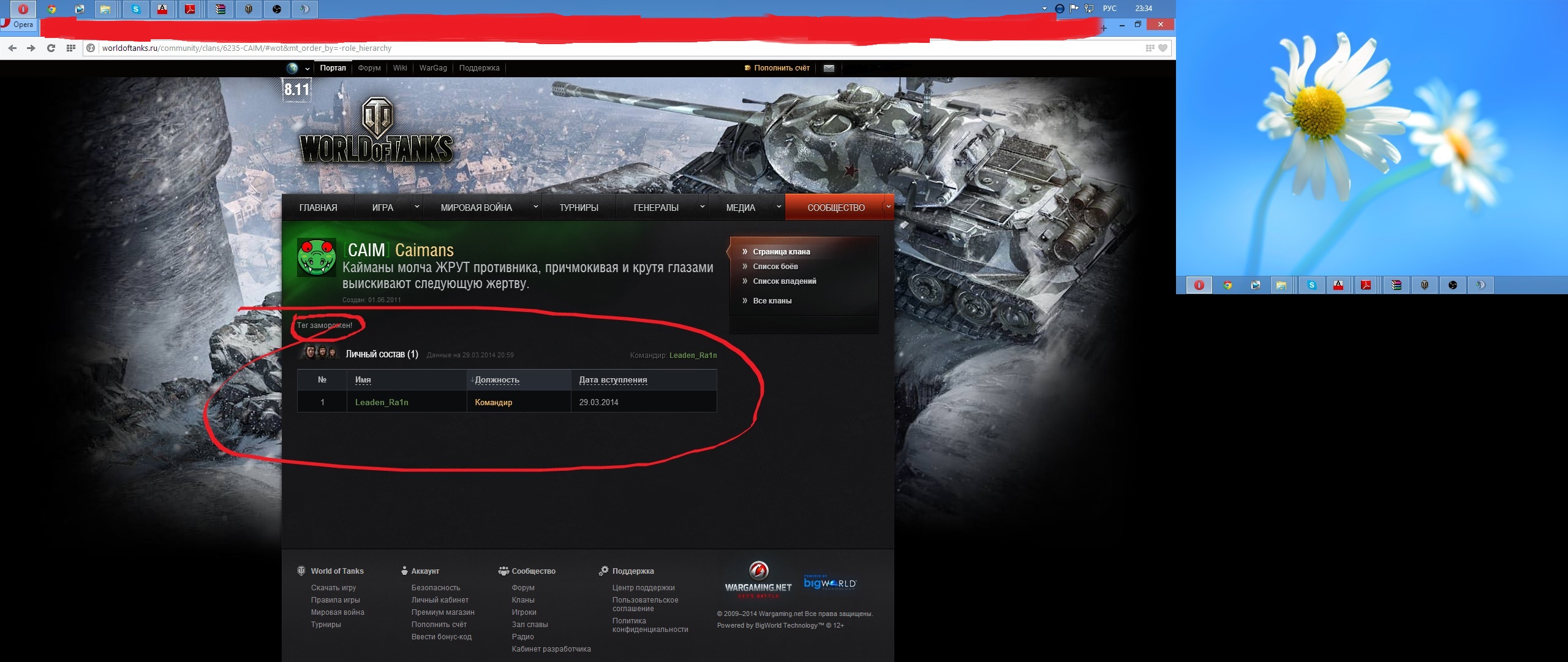Open the WarGag link in top bar
The height and width of the screenshot is (662, 1568).
[433, 68]
